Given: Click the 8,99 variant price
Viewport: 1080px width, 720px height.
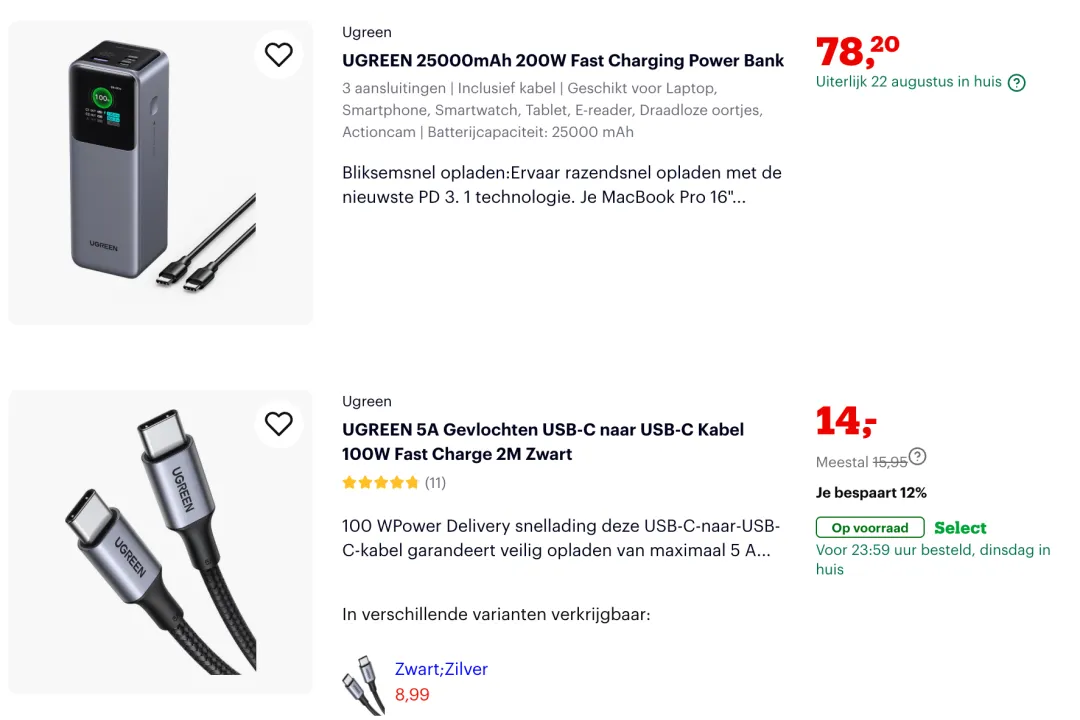Looking at the screenshot, I should 412,694.
